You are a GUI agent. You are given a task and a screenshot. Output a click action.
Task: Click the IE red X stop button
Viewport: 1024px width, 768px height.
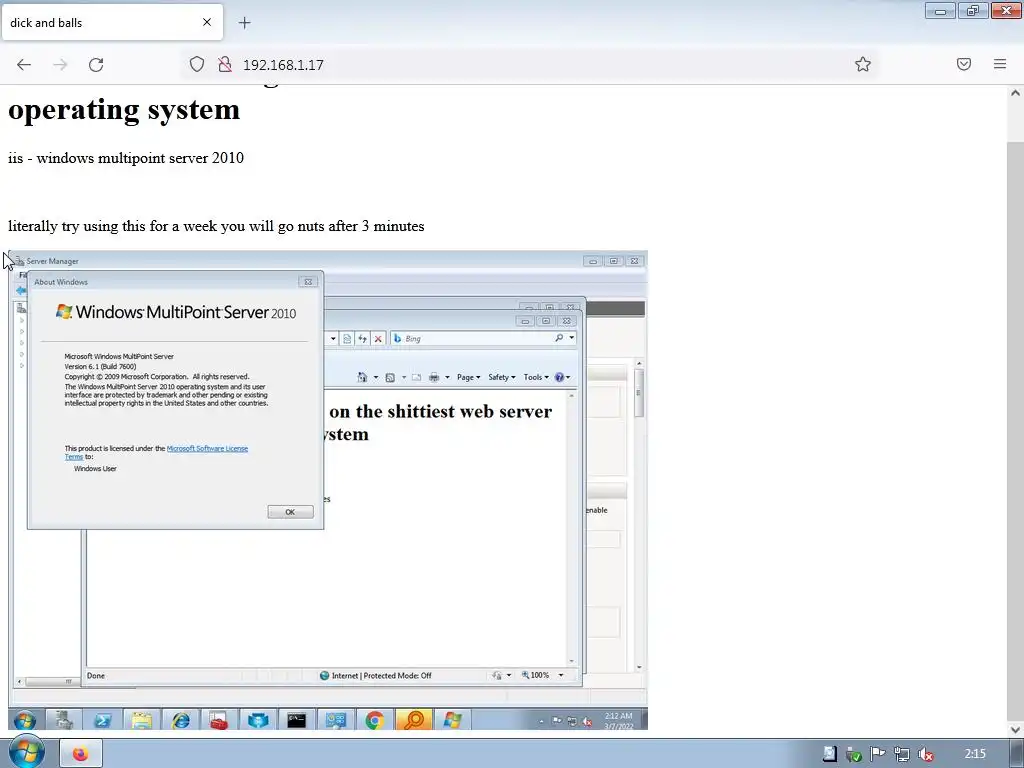click(378, 338)
